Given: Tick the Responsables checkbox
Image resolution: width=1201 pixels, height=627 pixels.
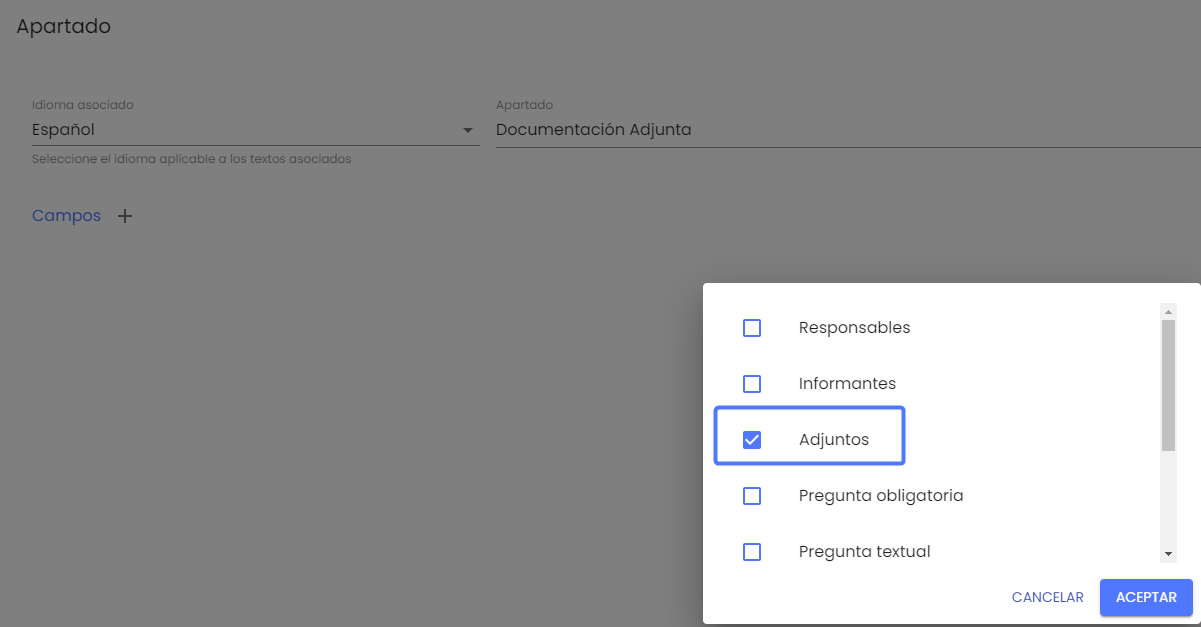Looking at the screenshot, I should (752, 328).
